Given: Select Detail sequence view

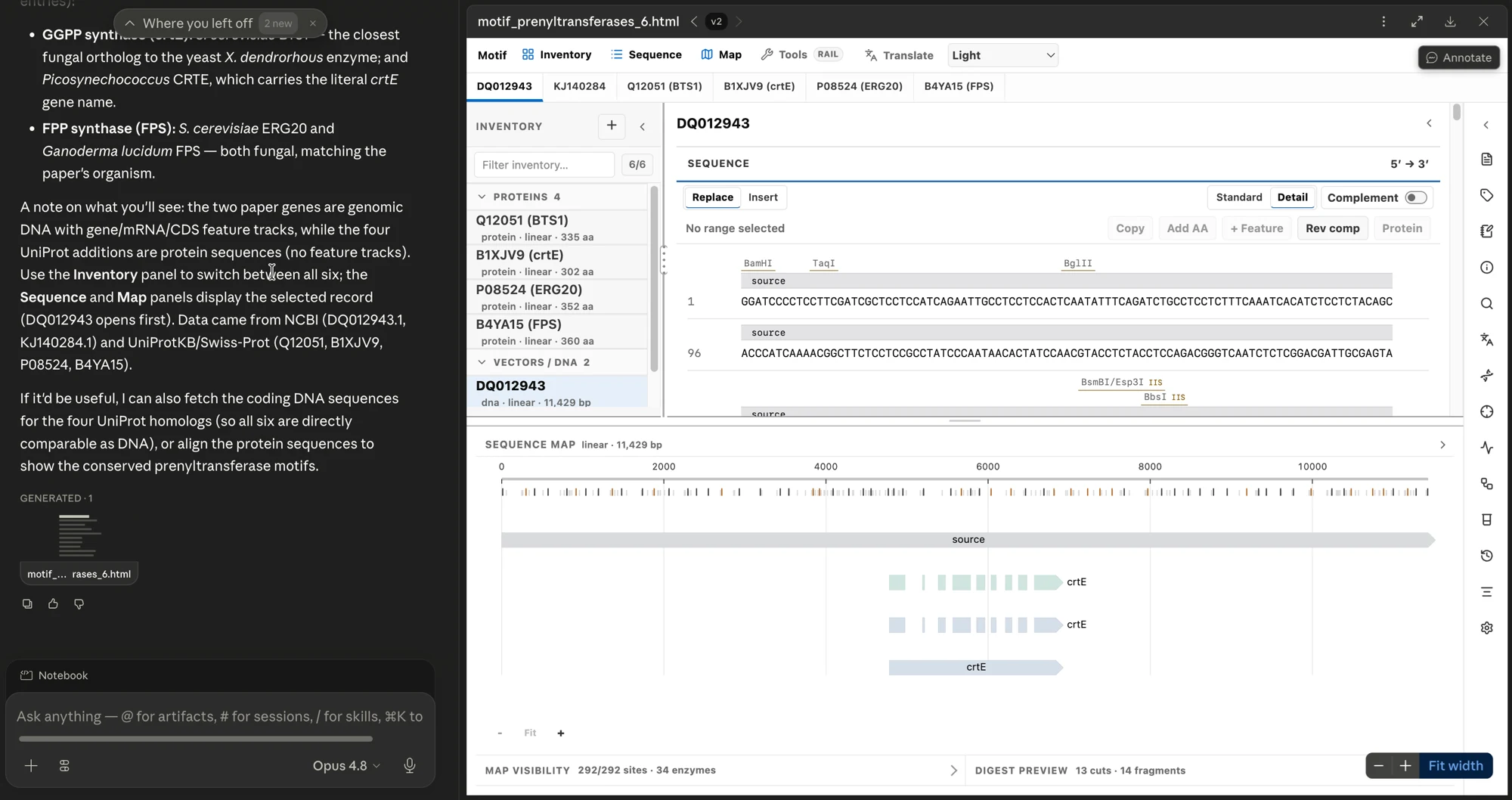Looking at the screenshot, I should point(1293,197).
